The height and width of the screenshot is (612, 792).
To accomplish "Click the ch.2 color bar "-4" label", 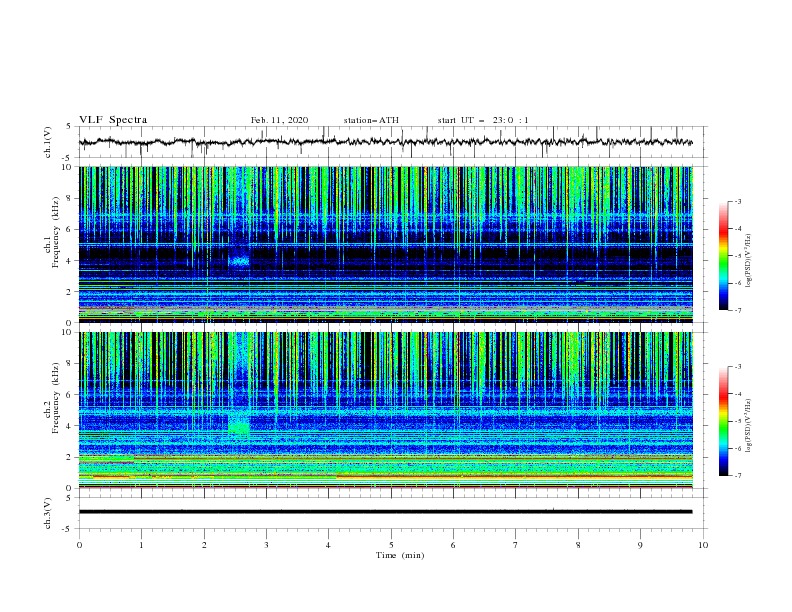I will pos(737,394).
